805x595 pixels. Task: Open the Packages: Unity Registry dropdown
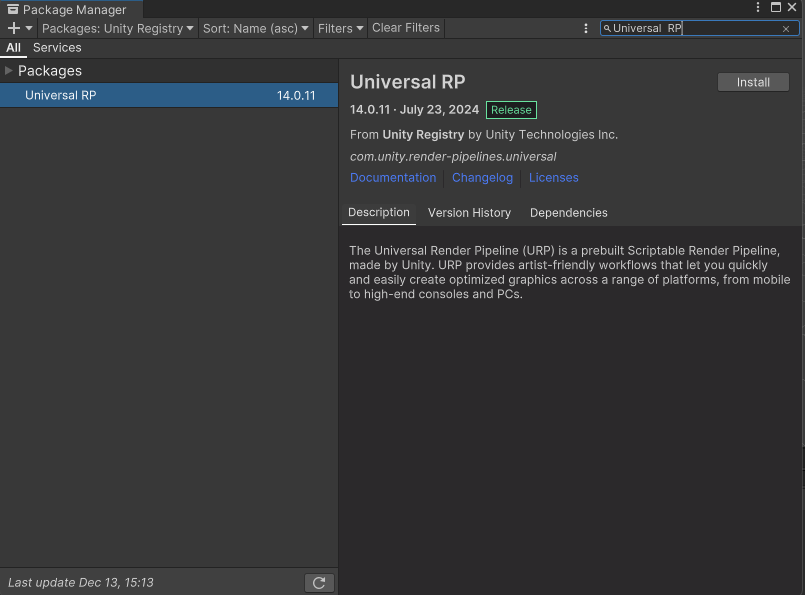click(118, 28)
